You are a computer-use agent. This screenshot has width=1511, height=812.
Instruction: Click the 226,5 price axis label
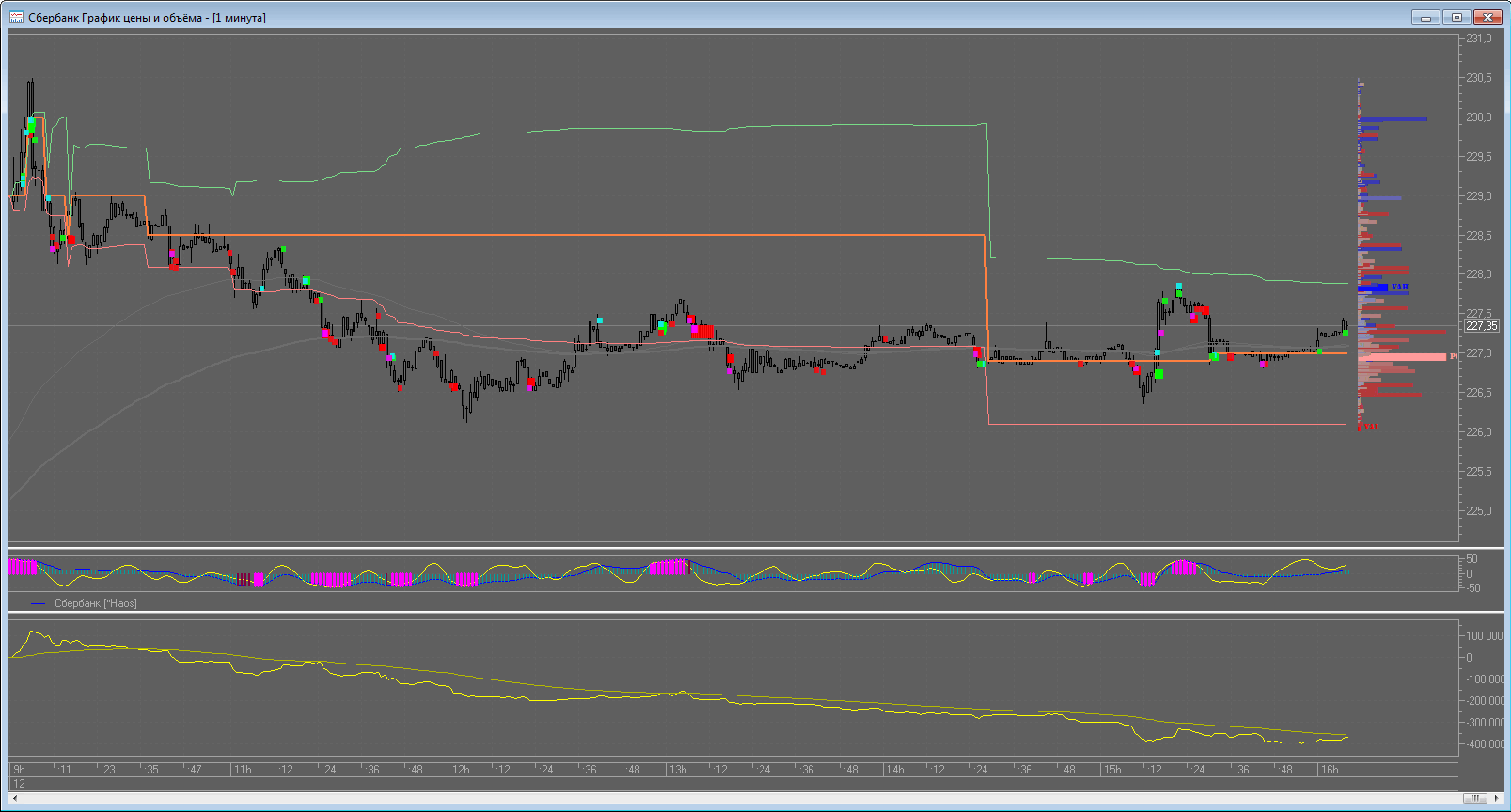1479,393
